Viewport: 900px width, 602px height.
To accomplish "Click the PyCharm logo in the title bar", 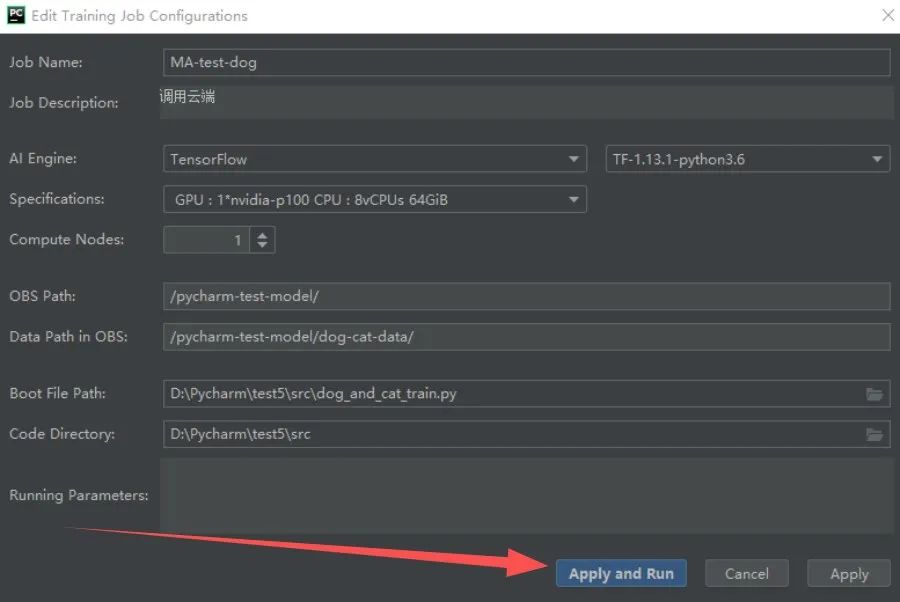I will point(16,15).
